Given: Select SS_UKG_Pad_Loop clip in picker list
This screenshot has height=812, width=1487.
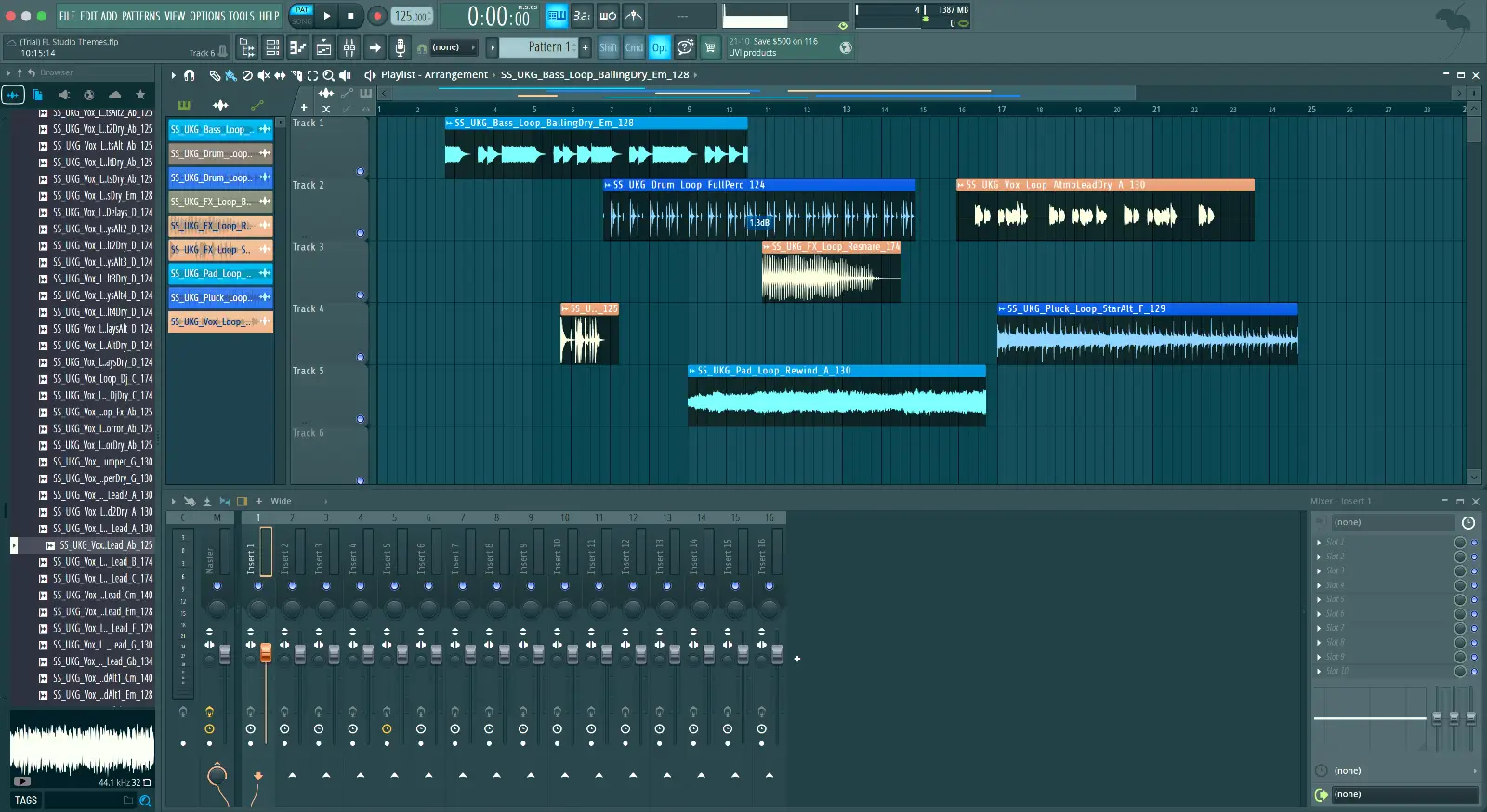Looking at the screenshot, I should click(x=220, y=273).
